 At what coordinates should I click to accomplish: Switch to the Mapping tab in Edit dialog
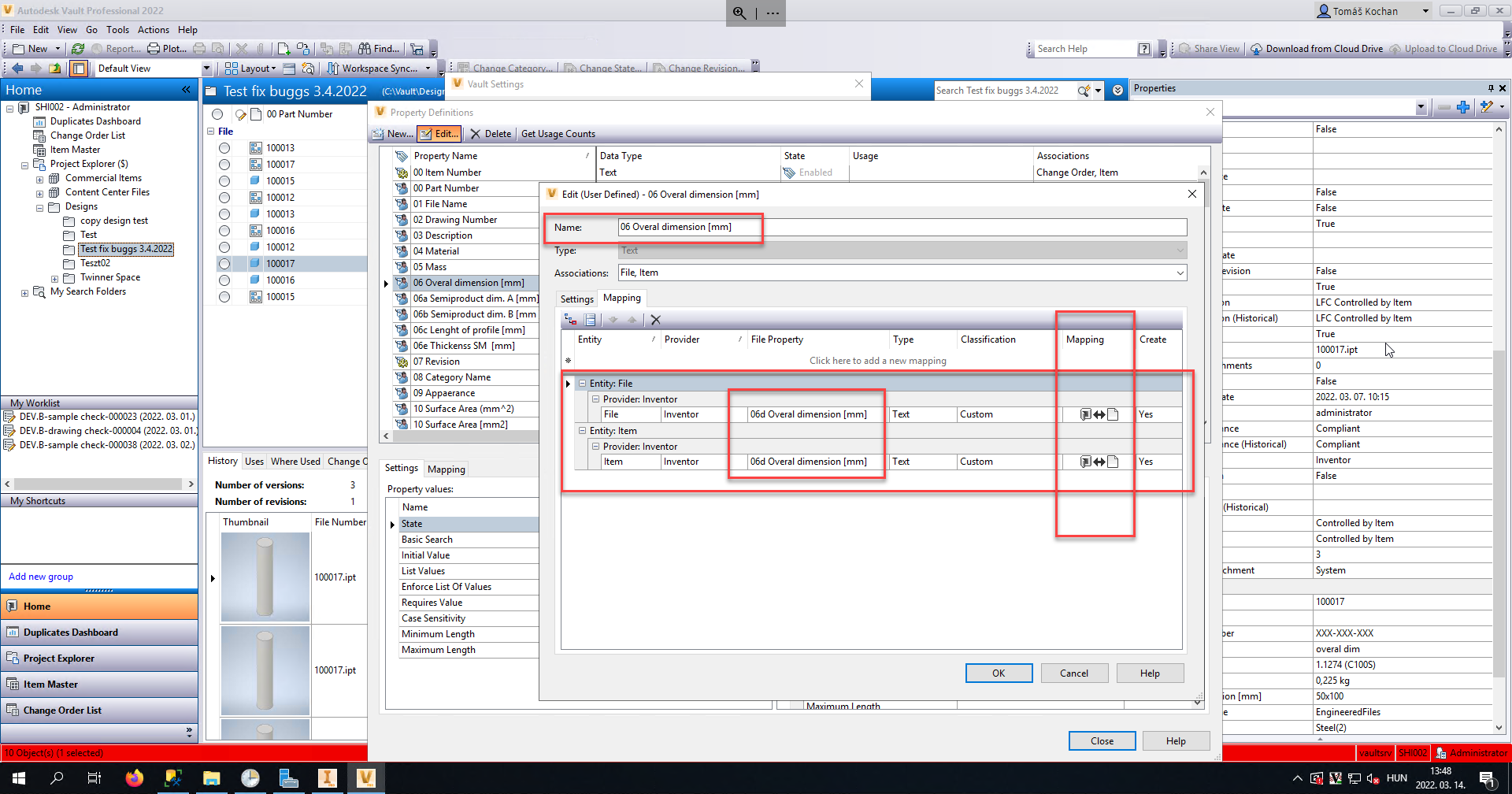click(621, 298)
